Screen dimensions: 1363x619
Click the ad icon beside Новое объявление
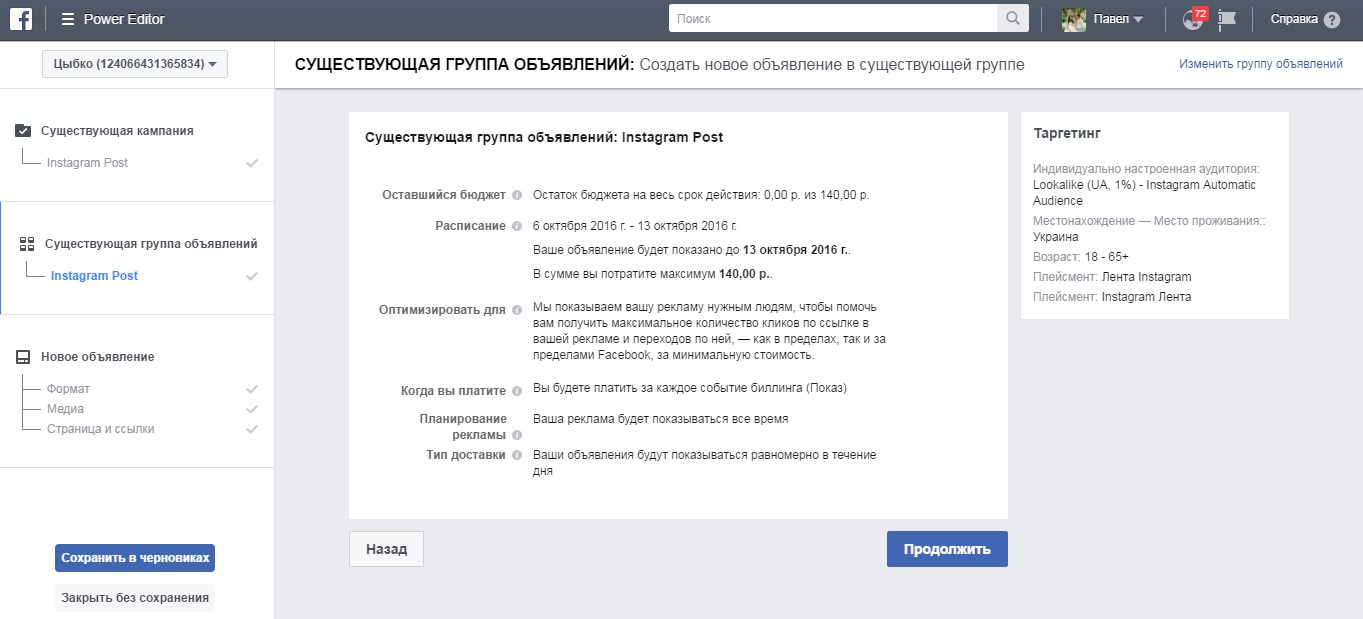tap(23, 357)
